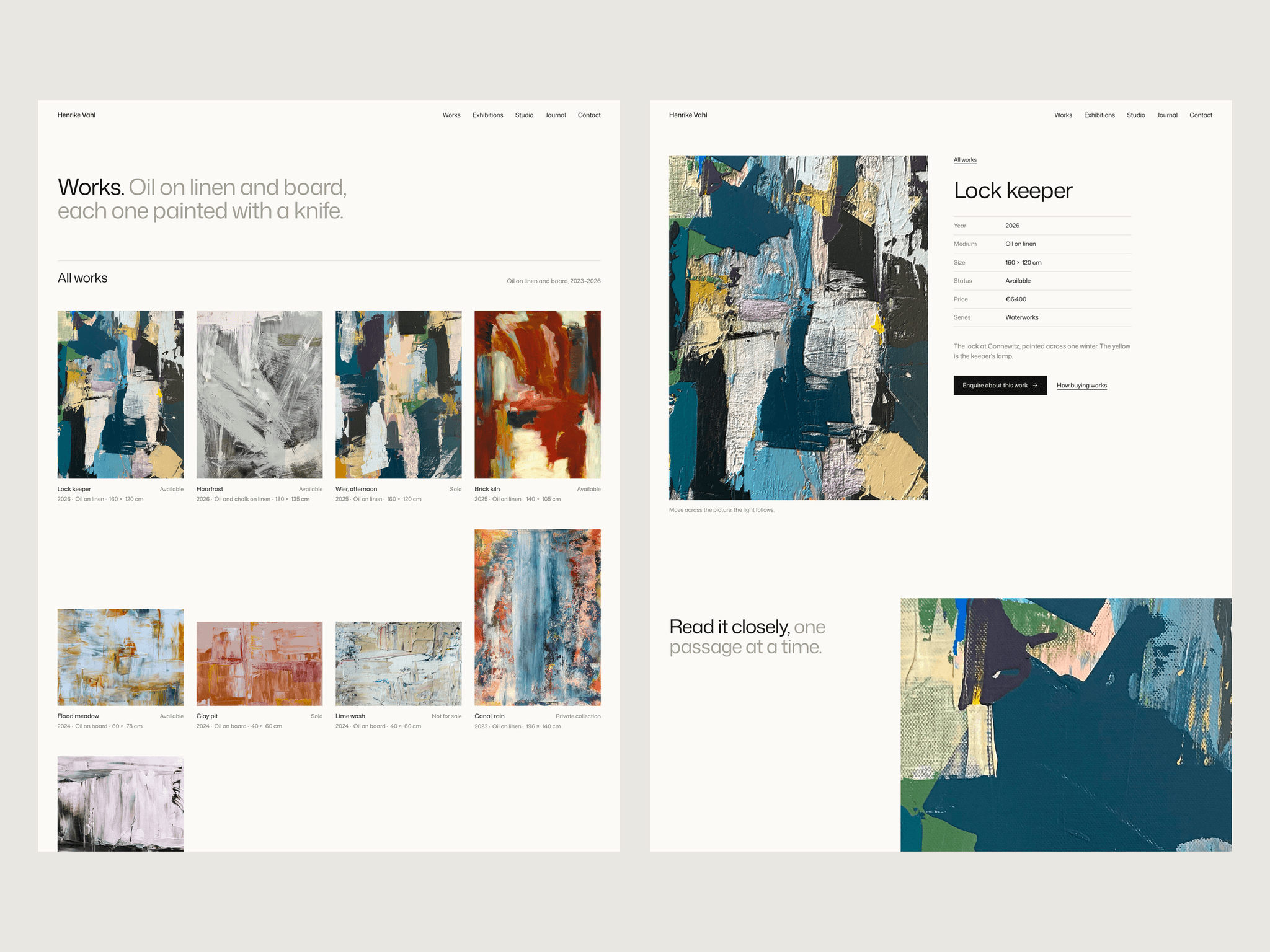The height and width of the screenshot is (952, 1270).
Task: Click the Brick kiln title text
Action: [x=487, y=489]
